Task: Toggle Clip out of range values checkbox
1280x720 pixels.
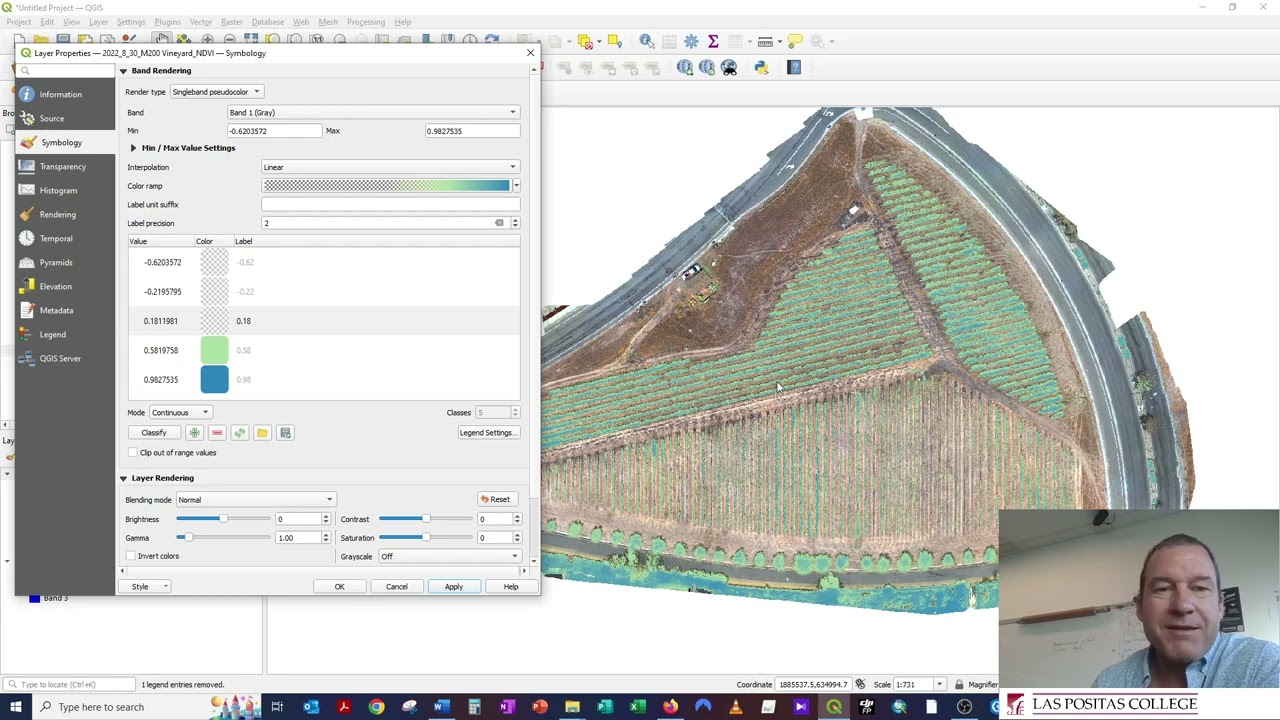Action: tap(133, 452)
